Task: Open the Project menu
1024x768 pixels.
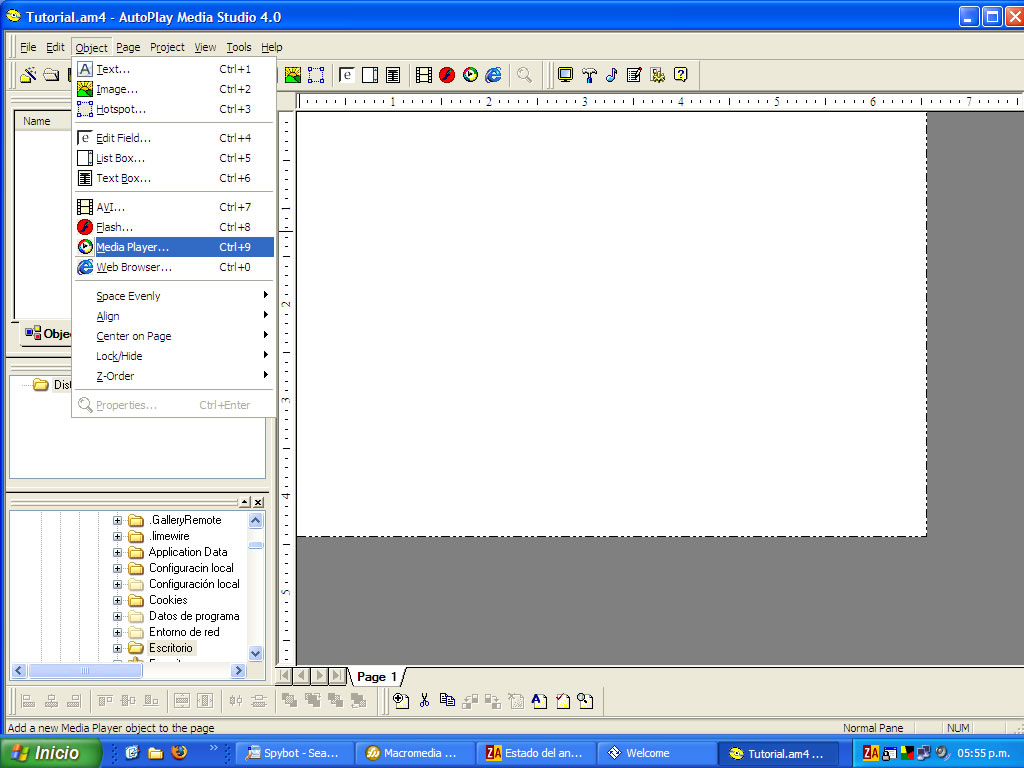Action: (167, 47)
